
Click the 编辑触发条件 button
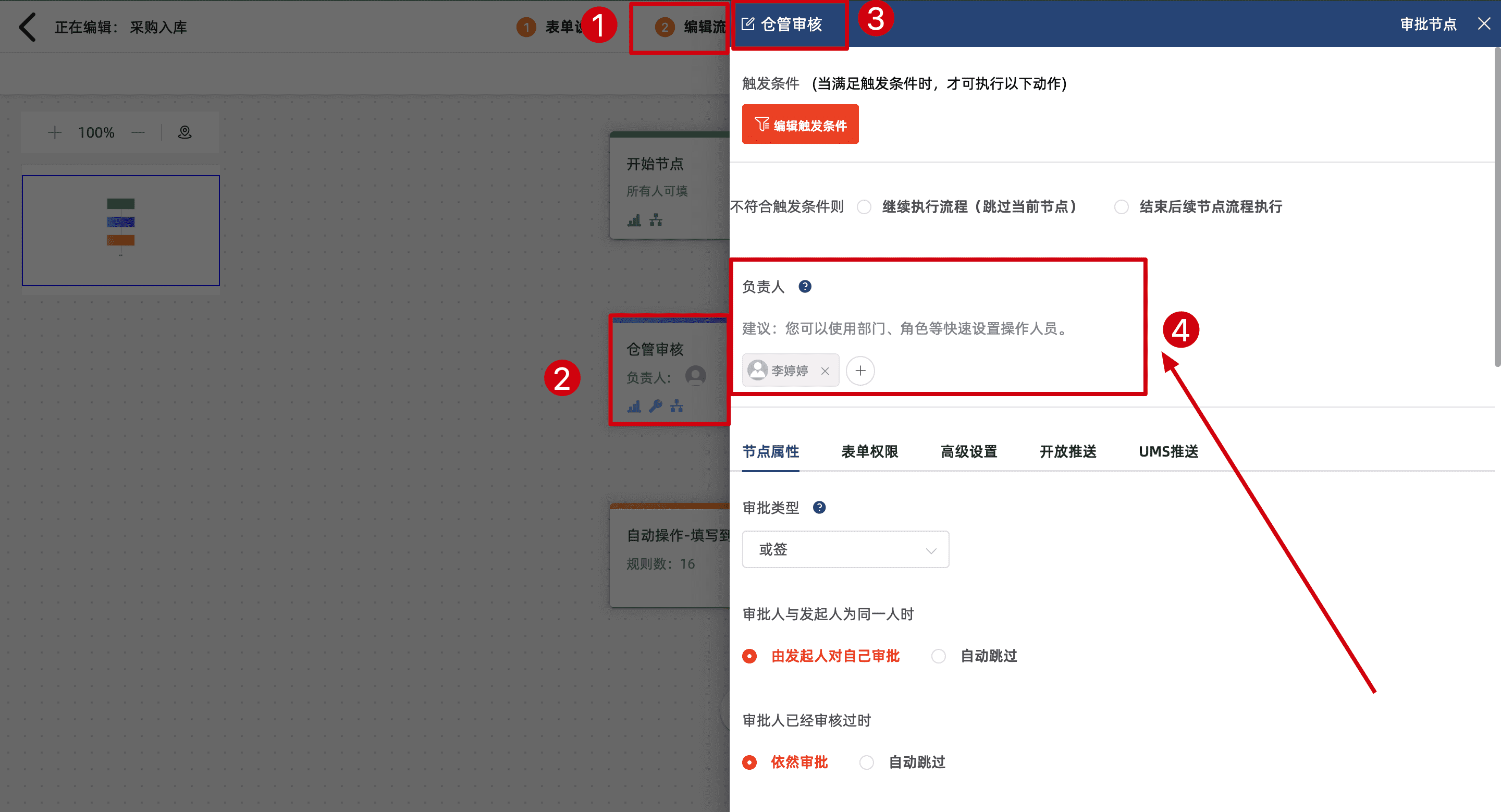(800, 125)
